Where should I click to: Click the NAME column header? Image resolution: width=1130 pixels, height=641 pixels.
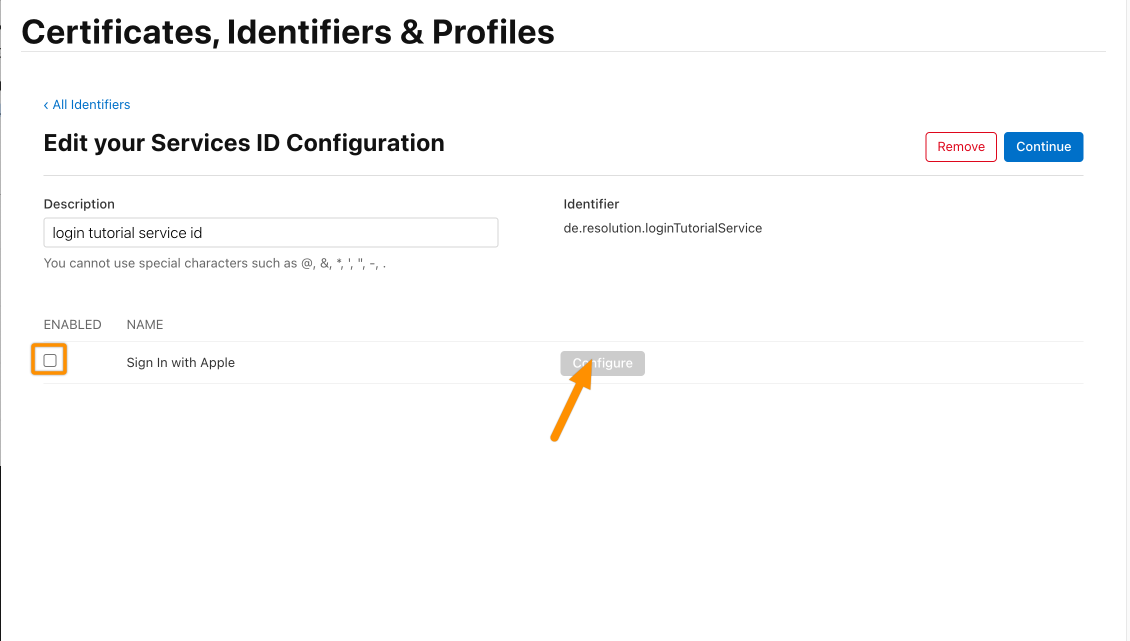(x=144, y=324)
